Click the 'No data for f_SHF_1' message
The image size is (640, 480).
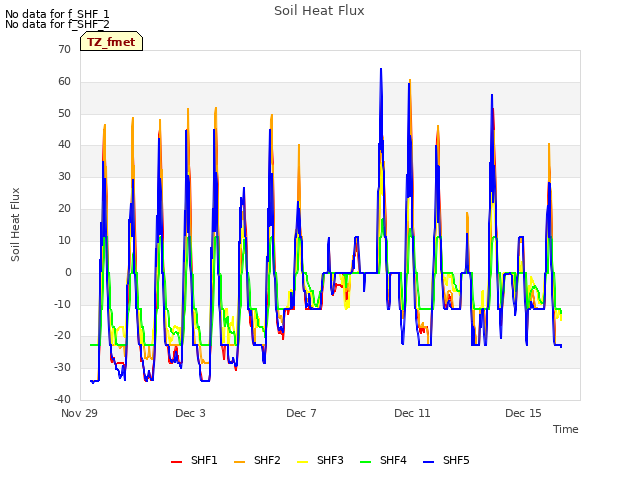57,14
